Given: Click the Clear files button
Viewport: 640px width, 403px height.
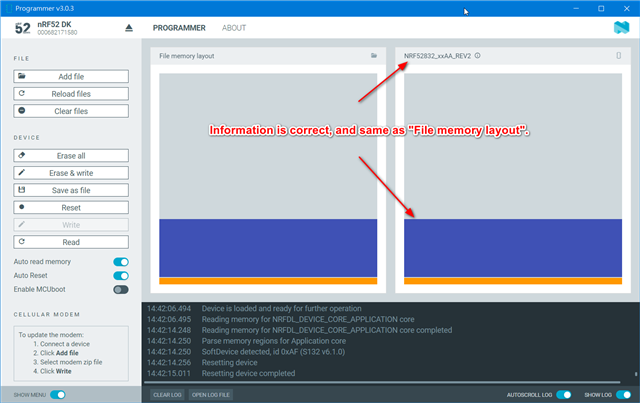Looking at the screenshot, I should (x=71, y=111).
